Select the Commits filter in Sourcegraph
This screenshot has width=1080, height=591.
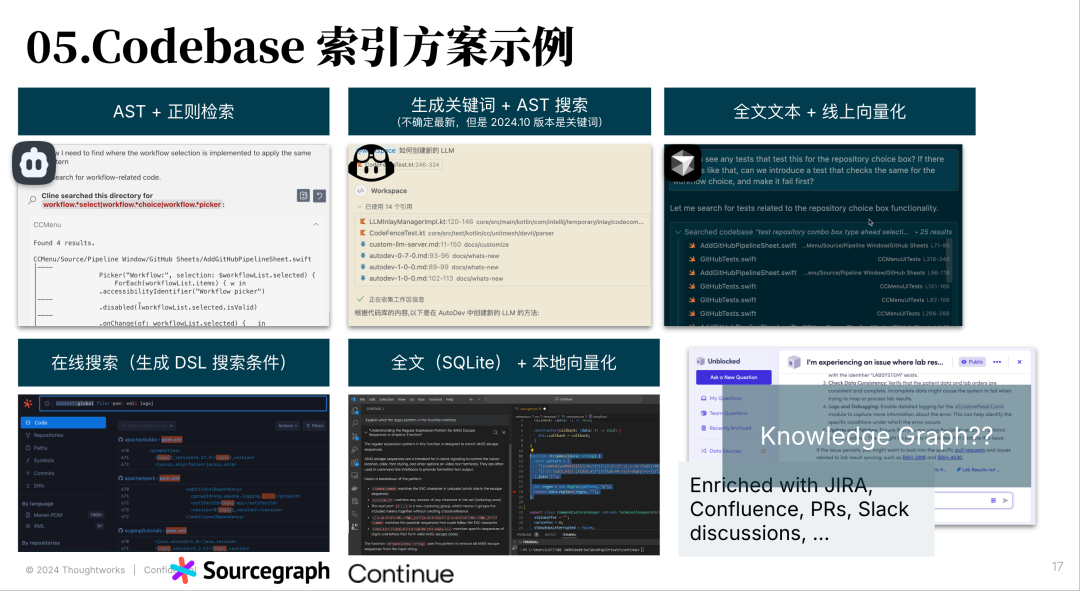(41, 473)
